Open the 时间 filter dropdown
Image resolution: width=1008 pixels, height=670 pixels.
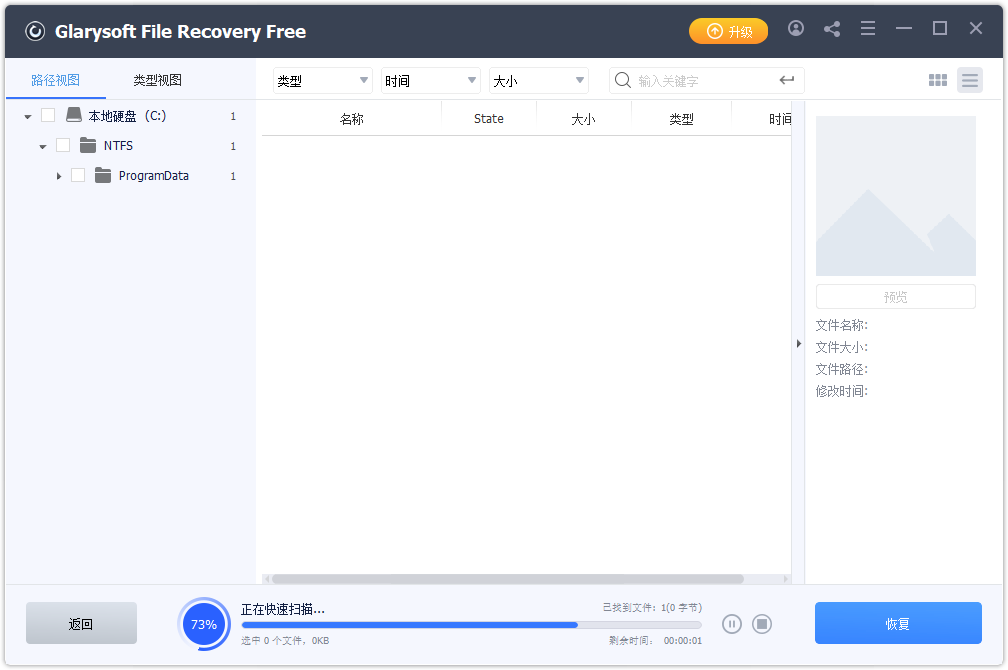coord(430,80)
